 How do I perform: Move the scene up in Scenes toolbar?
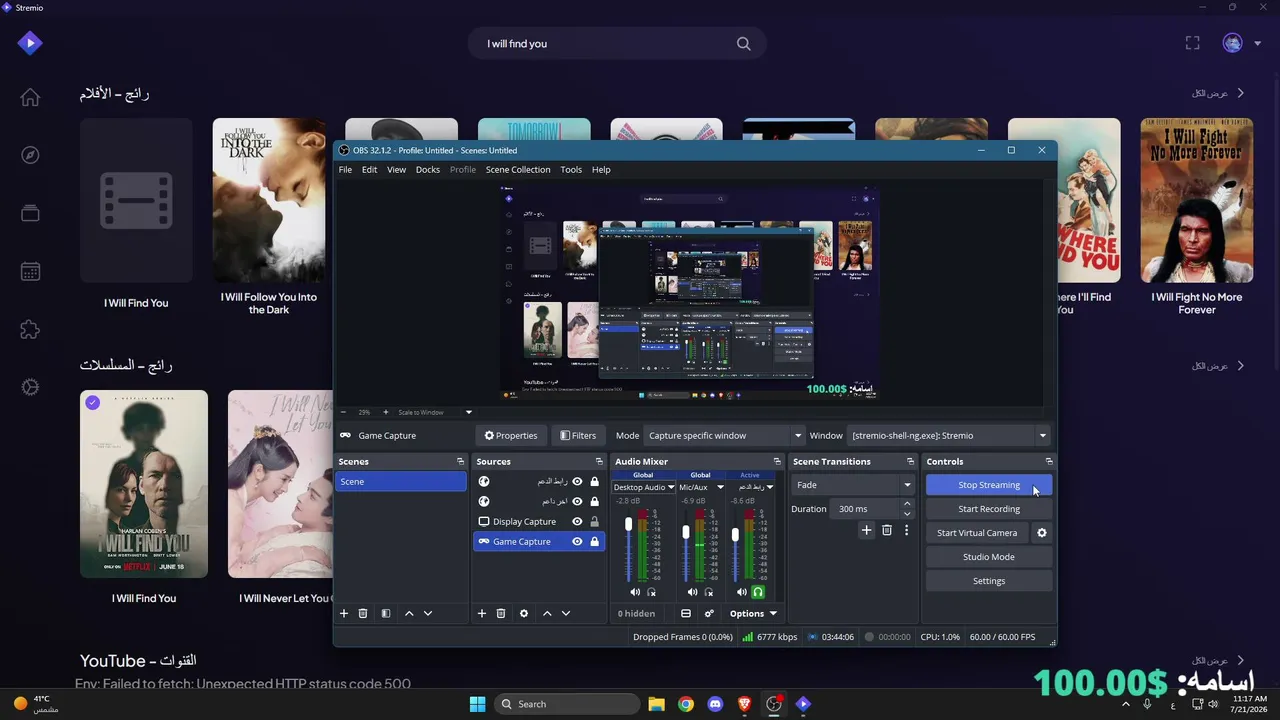click(x=409, y=613)
